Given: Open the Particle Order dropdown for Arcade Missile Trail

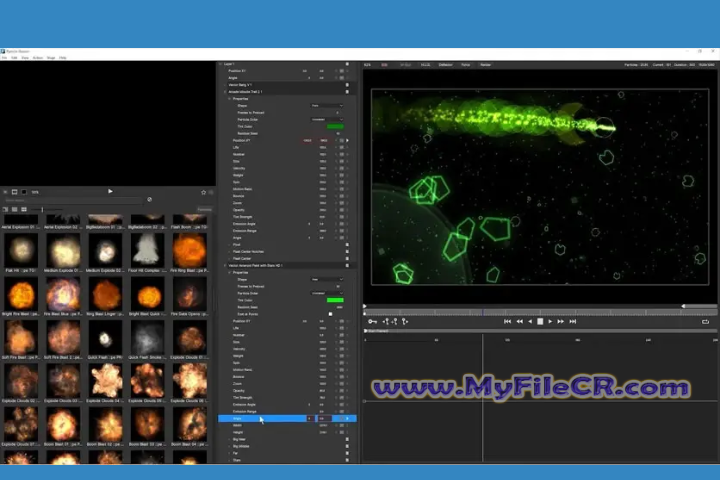Looking at the screenshot, I should pyautogui.click(x=327, y=119).
